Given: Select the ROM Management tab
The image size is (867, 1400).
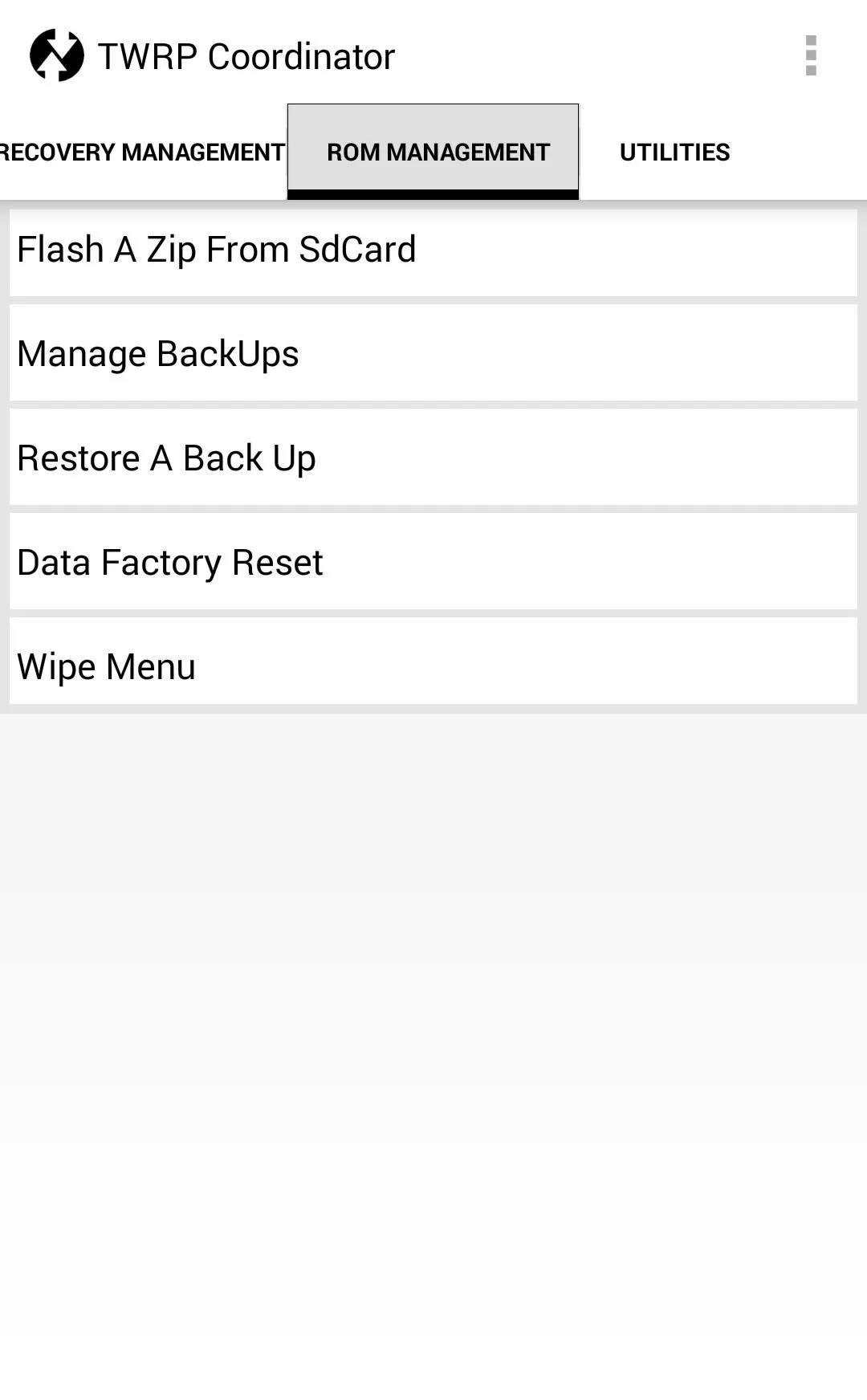Looking at the screenshot, I should (433, 152).
